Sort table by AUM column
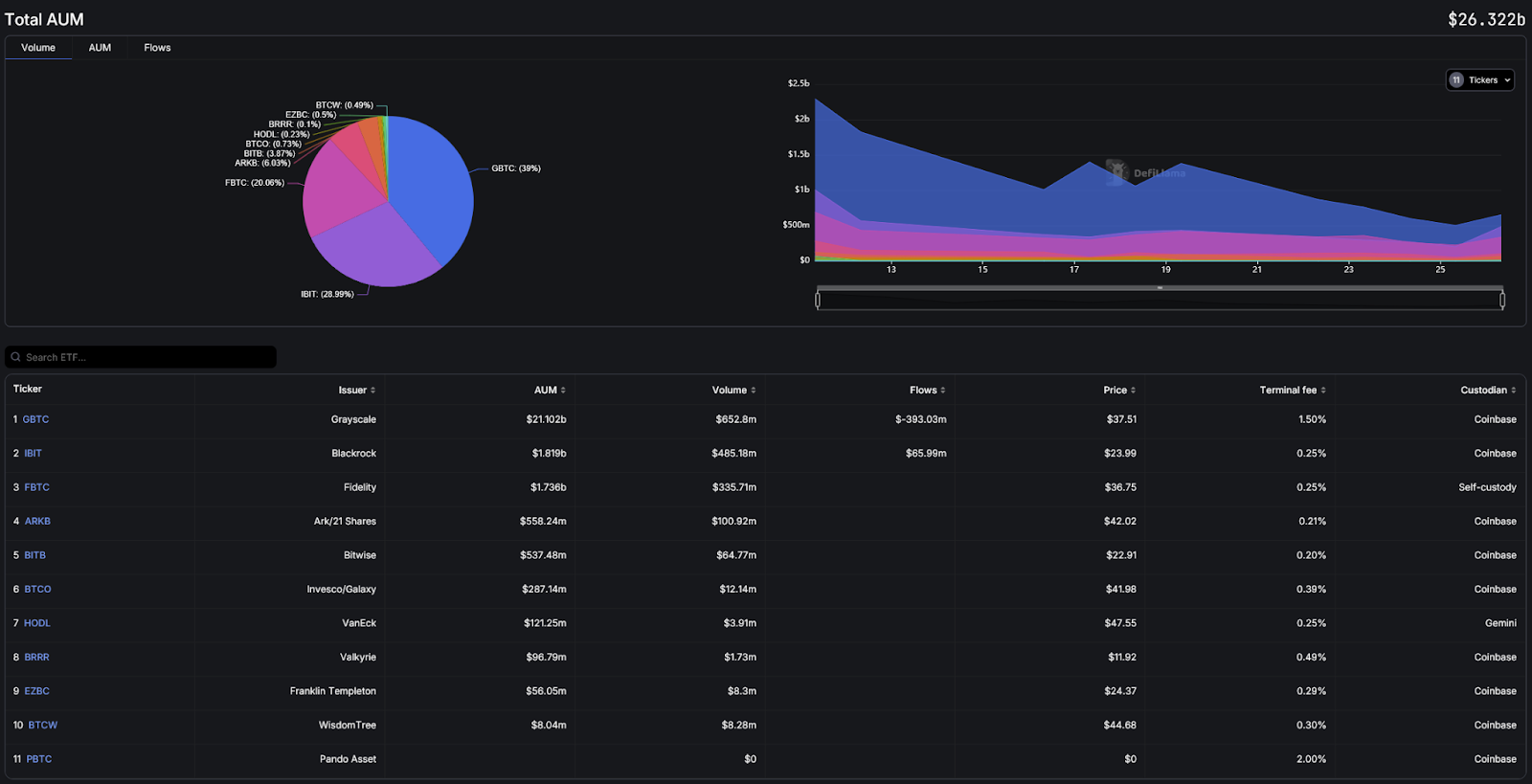The height and width of the screenshot is (784, 1532). click(551, 391)
